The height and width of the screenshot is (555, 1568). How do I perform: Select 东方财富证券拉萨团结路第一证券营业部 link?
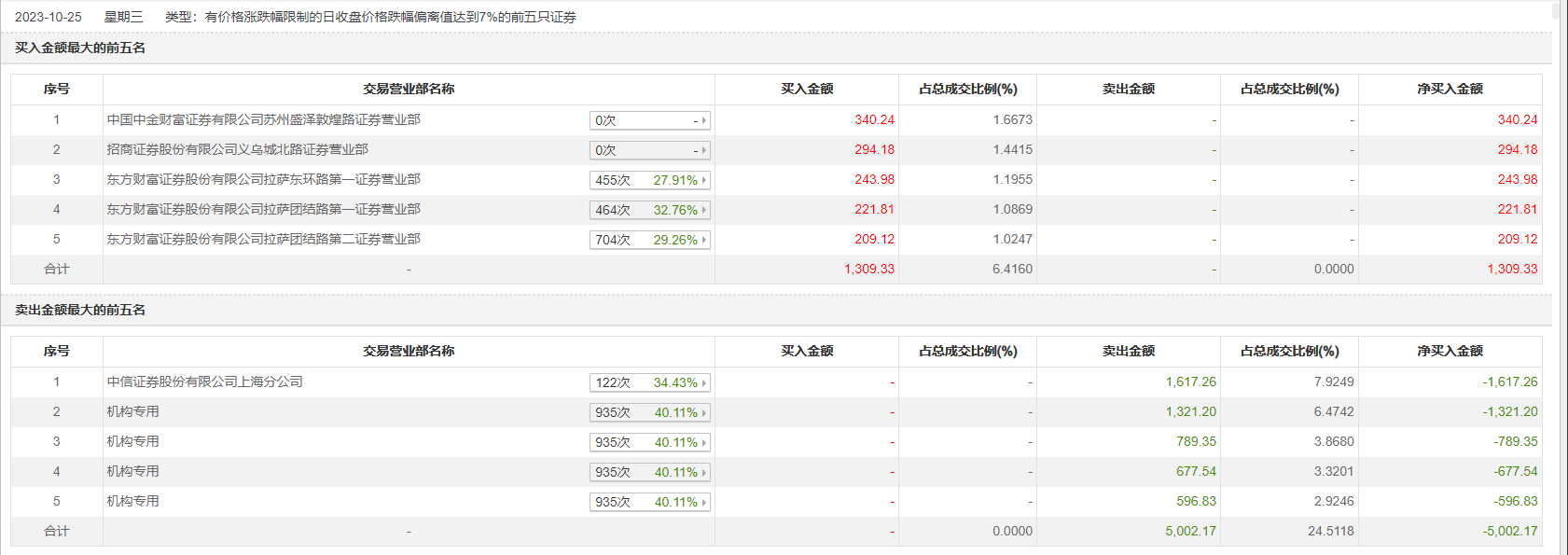[x=263, y=209]
